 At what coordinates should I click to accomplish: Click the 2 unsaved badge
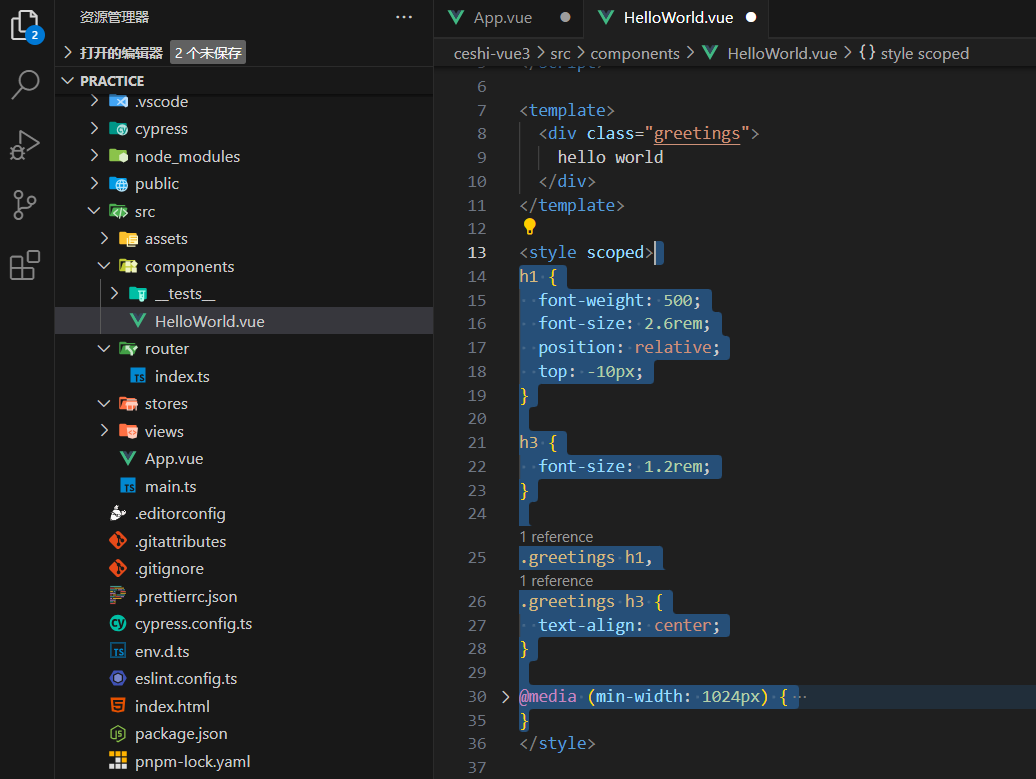(208, 53)
